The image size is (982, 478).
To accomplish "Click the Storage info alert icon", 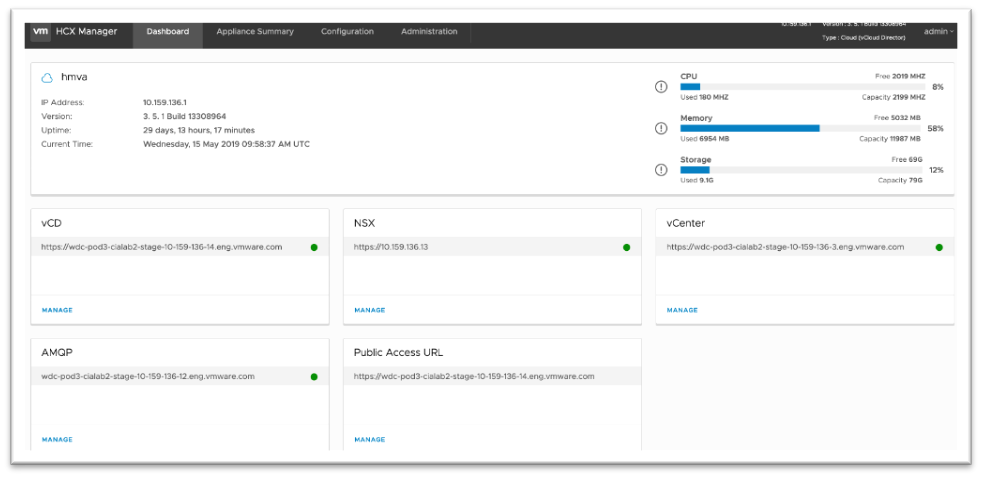I will point(661,169).
